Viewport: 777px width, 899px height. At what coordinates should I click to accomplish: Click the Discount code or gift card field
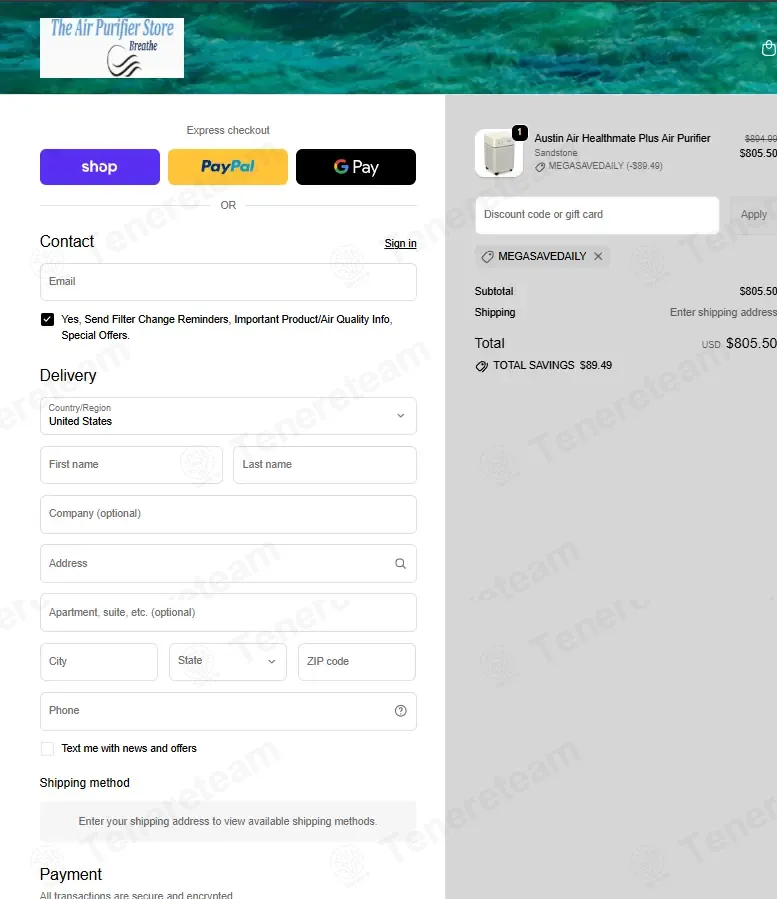[597, 215]
